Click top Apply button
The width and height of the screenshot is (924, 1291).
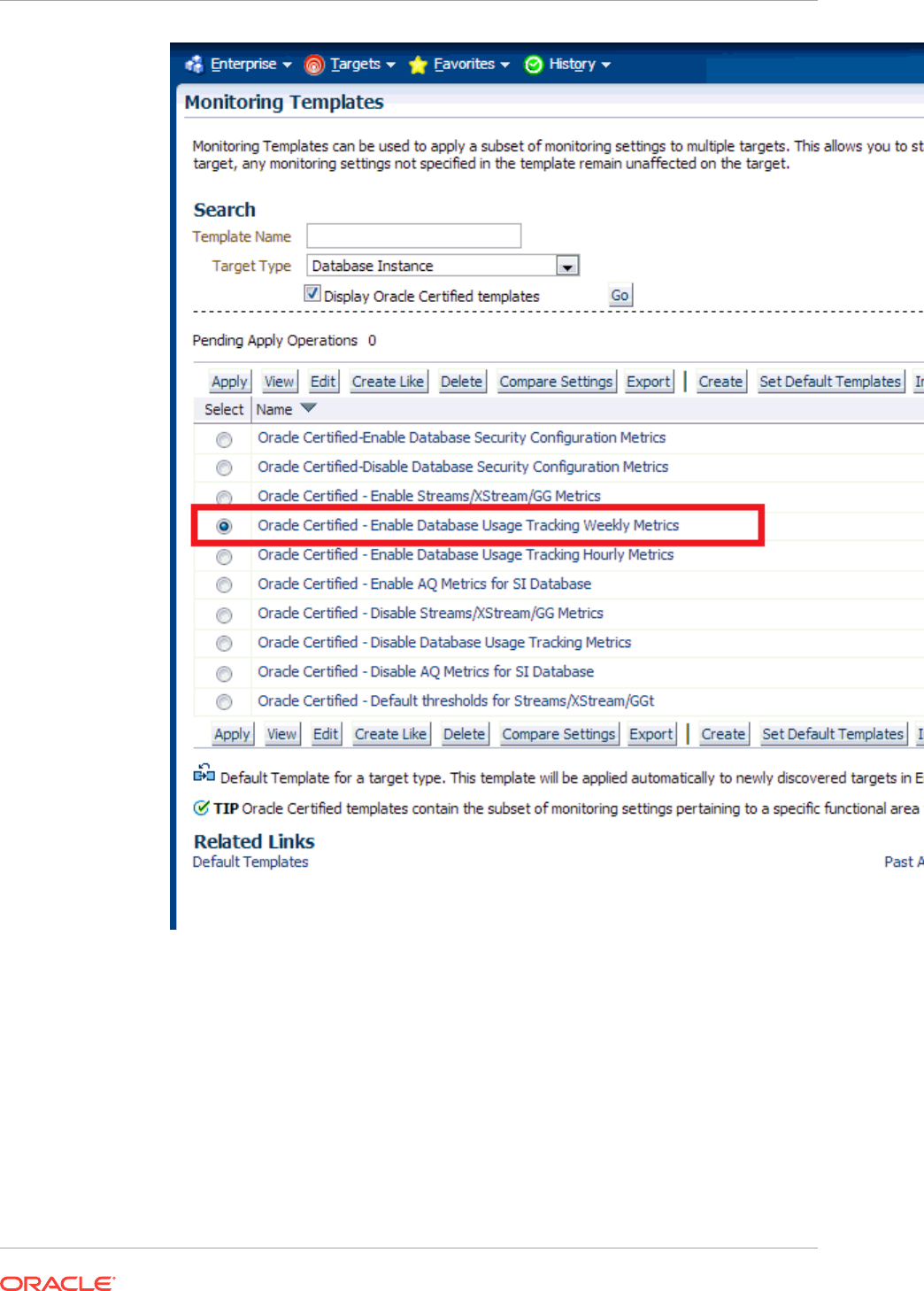(229, 382)
